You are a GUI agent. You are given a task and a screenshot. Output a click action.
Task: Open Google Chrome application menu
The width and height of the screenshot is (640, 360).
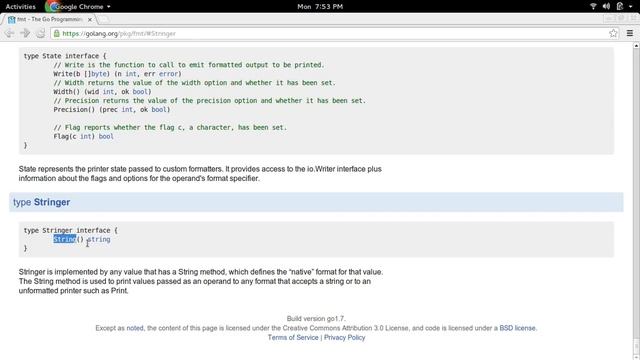point(78,7)
